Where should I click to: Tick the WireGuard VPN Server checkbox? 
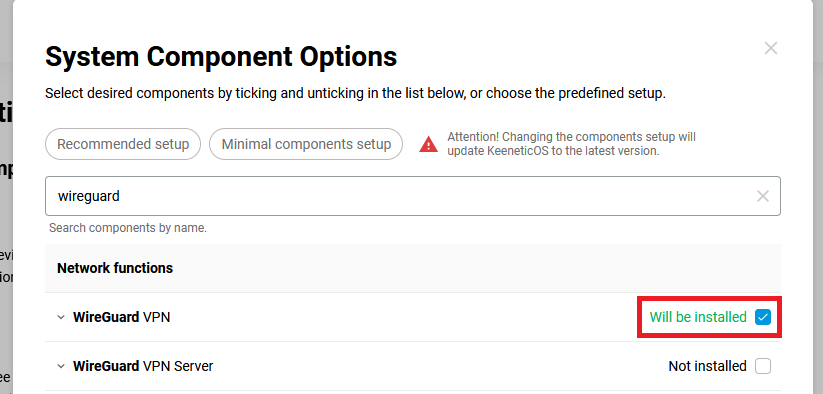[763, 366]
